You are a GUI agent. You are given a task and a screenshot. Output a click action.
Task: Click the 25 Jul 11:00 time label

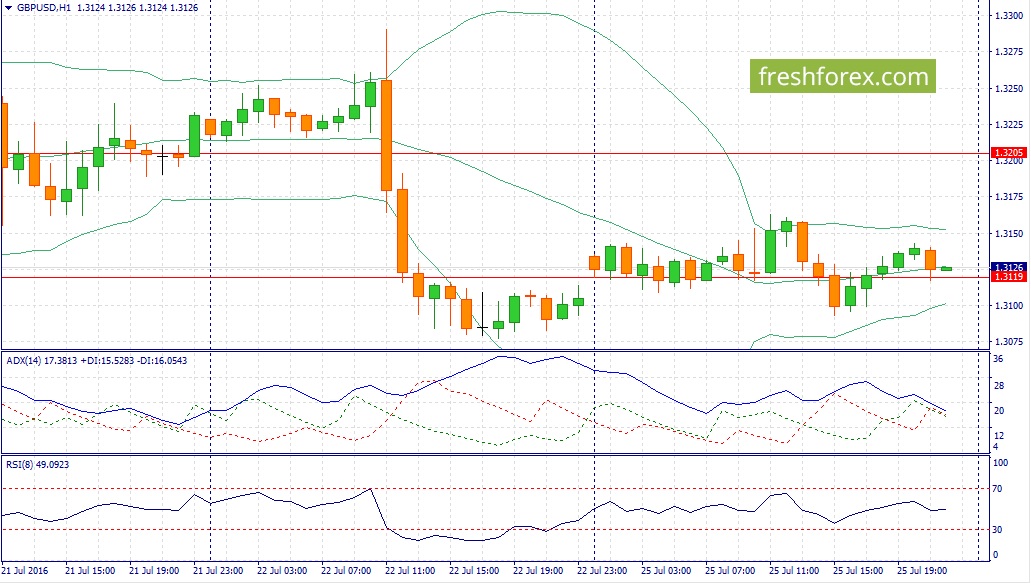[x=794, y=571]
